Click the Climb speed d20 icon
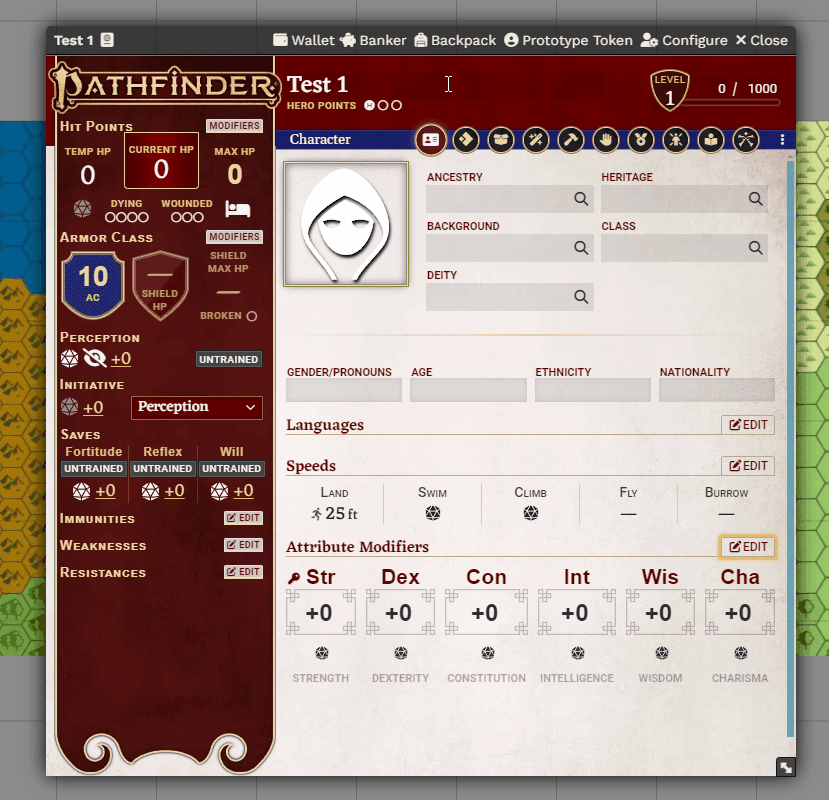This screenshot has height=800, width=829. tap(531, 513)
